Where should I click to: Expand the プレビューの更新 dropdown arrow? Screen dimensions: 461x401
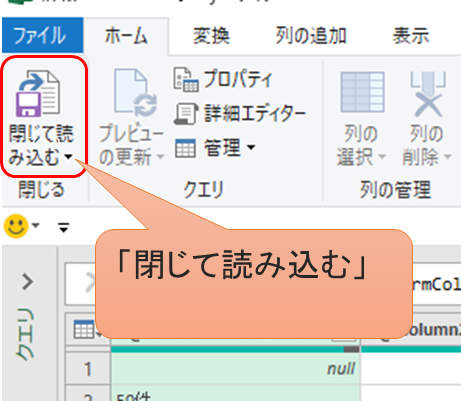tap(160, 156)
